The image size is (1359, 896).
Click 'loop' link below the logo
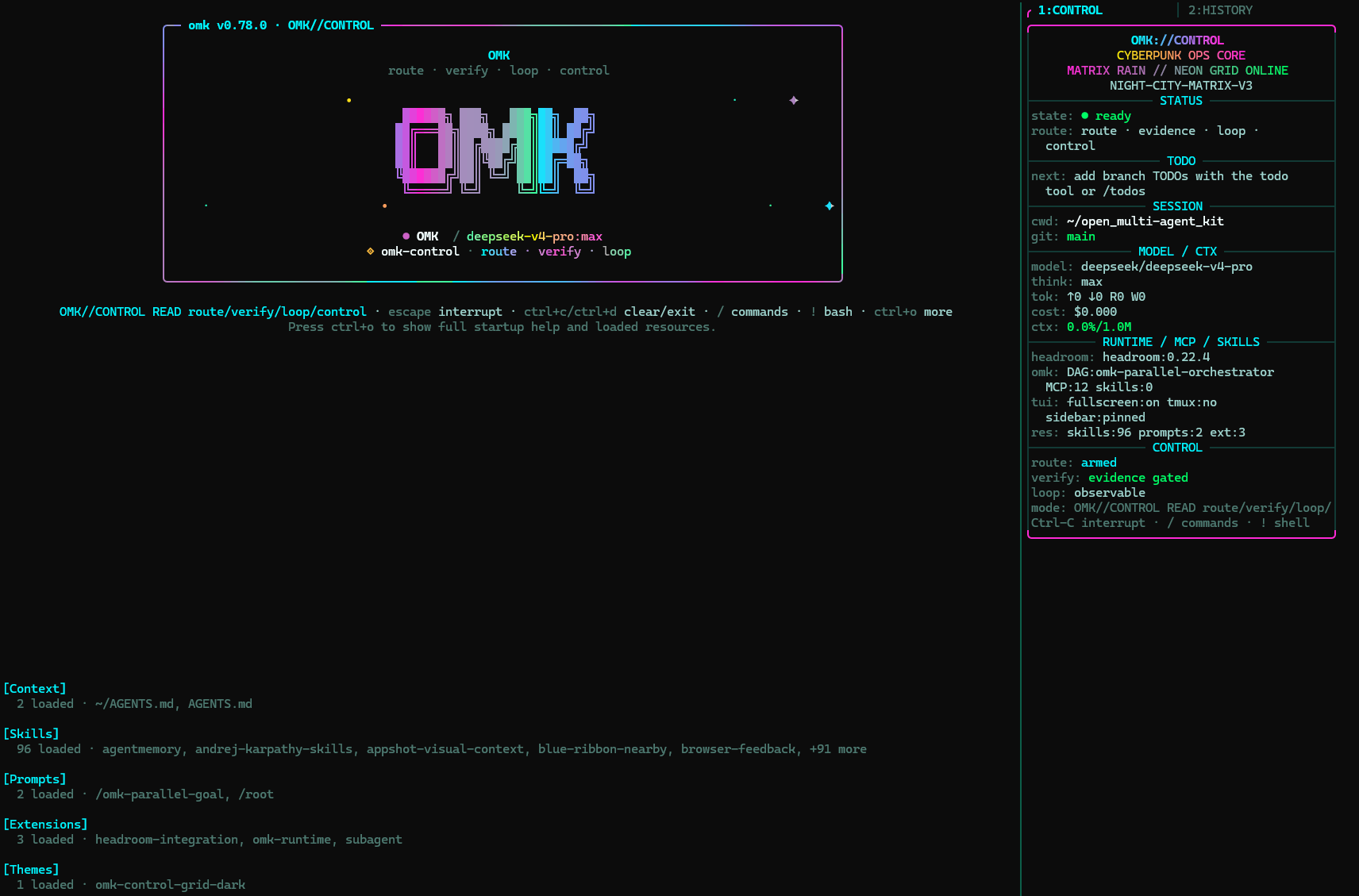617,252
